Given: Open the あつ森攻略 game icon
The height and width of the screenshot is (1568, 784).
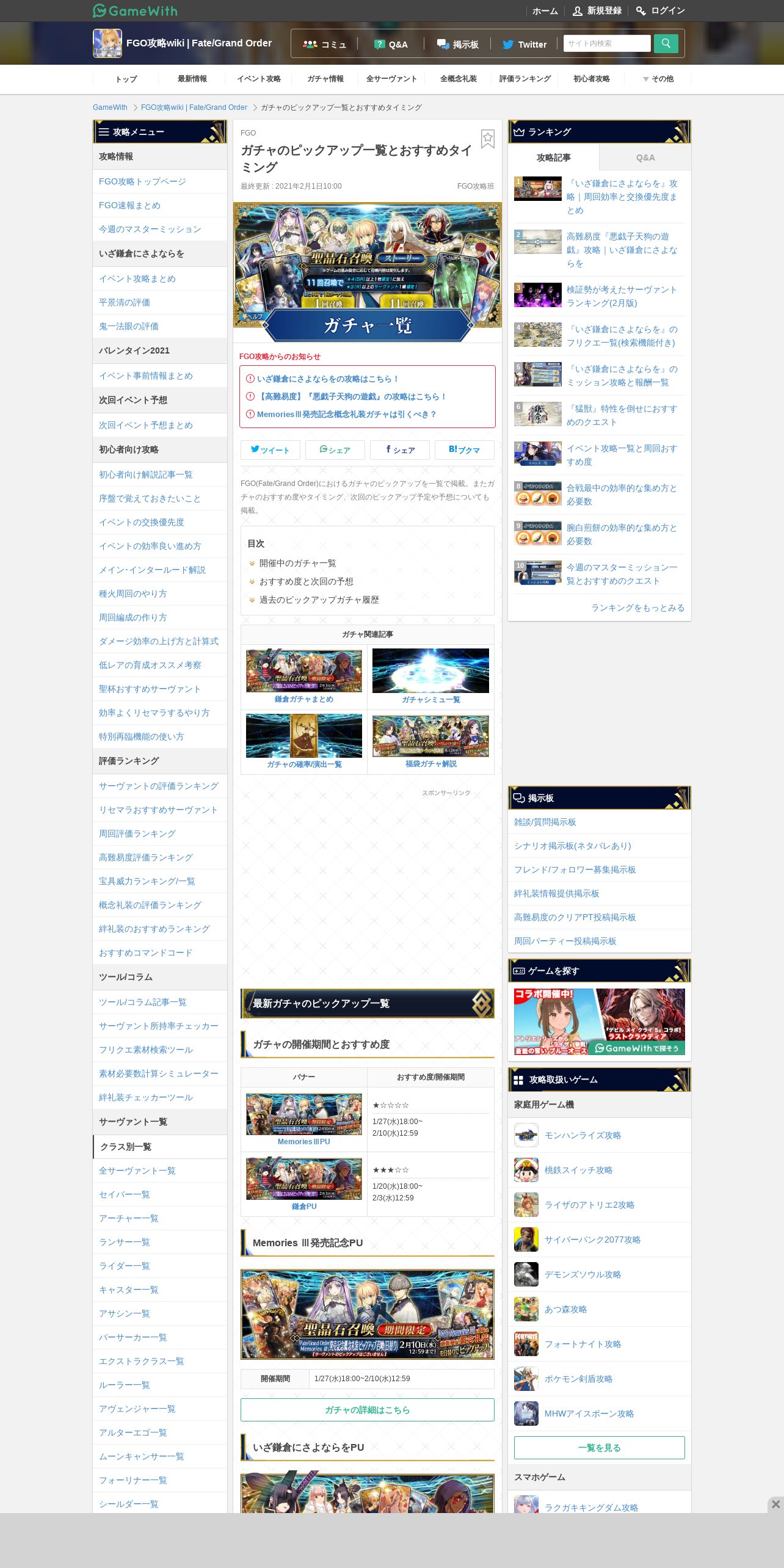Looking at the screenshot, I should 526,1310.
